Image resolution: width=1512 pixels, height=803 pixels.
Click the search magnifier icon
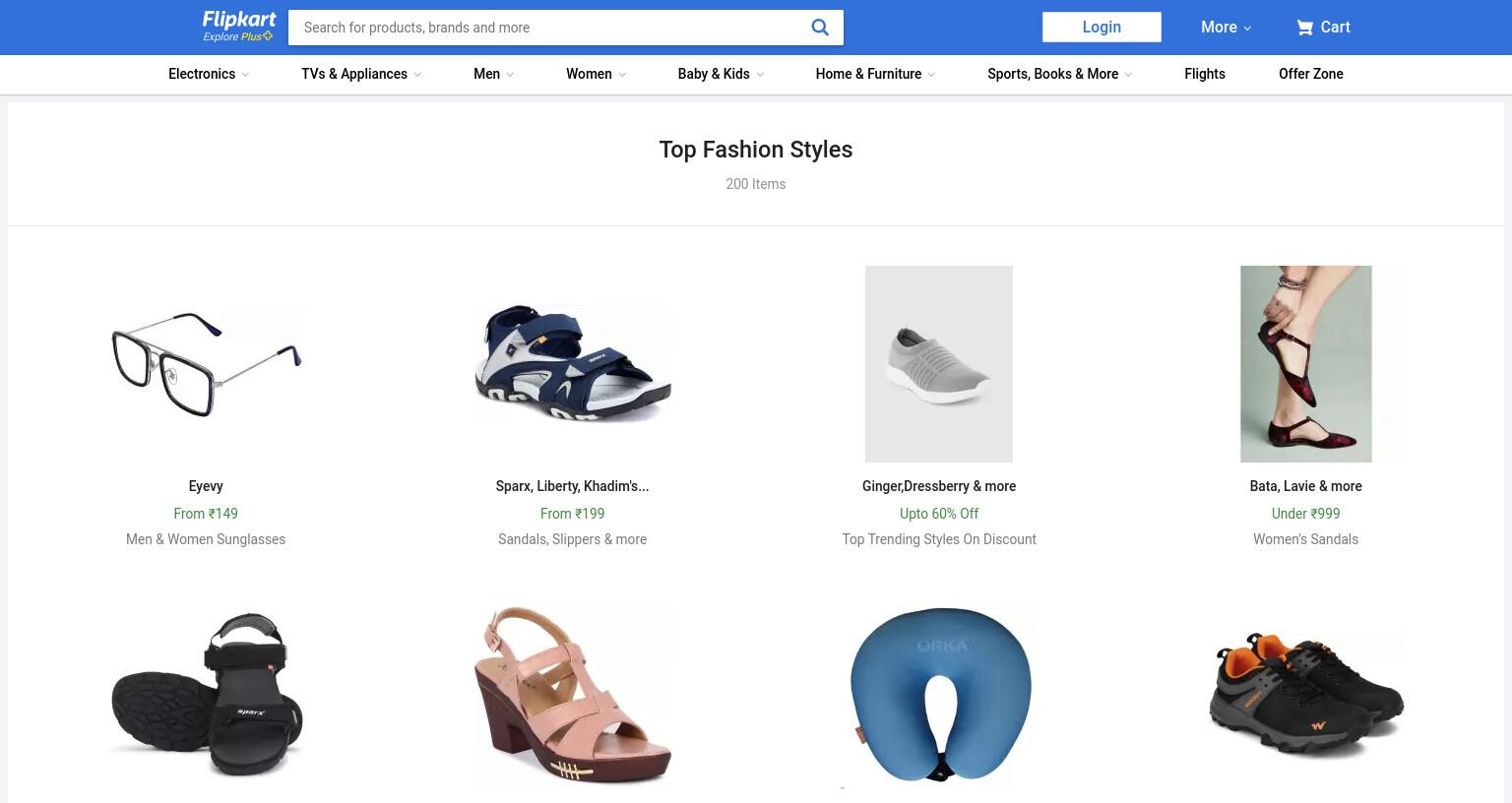point(820,28)
